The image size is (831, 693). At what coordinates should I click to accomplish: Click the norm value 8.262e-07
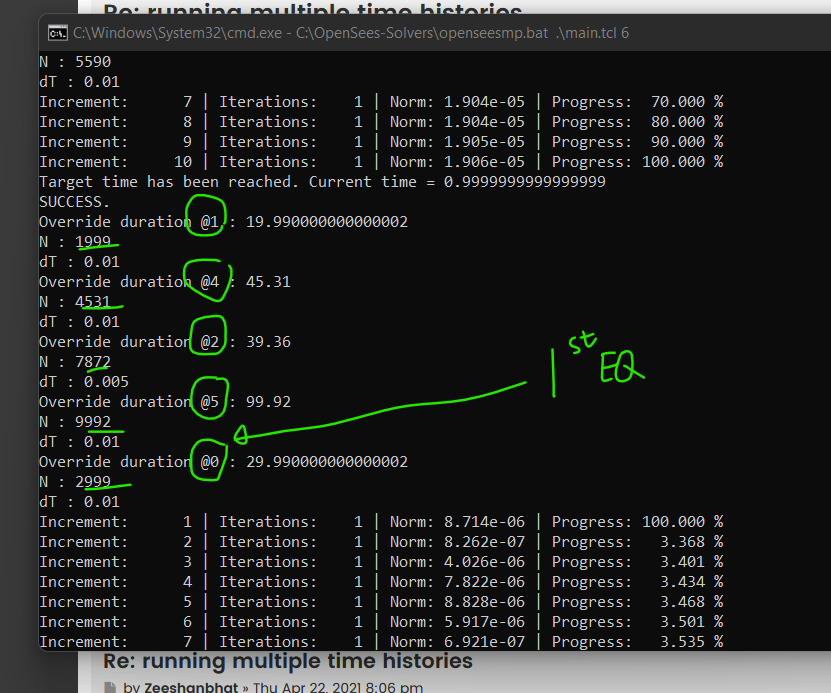[x=484, y=542]
